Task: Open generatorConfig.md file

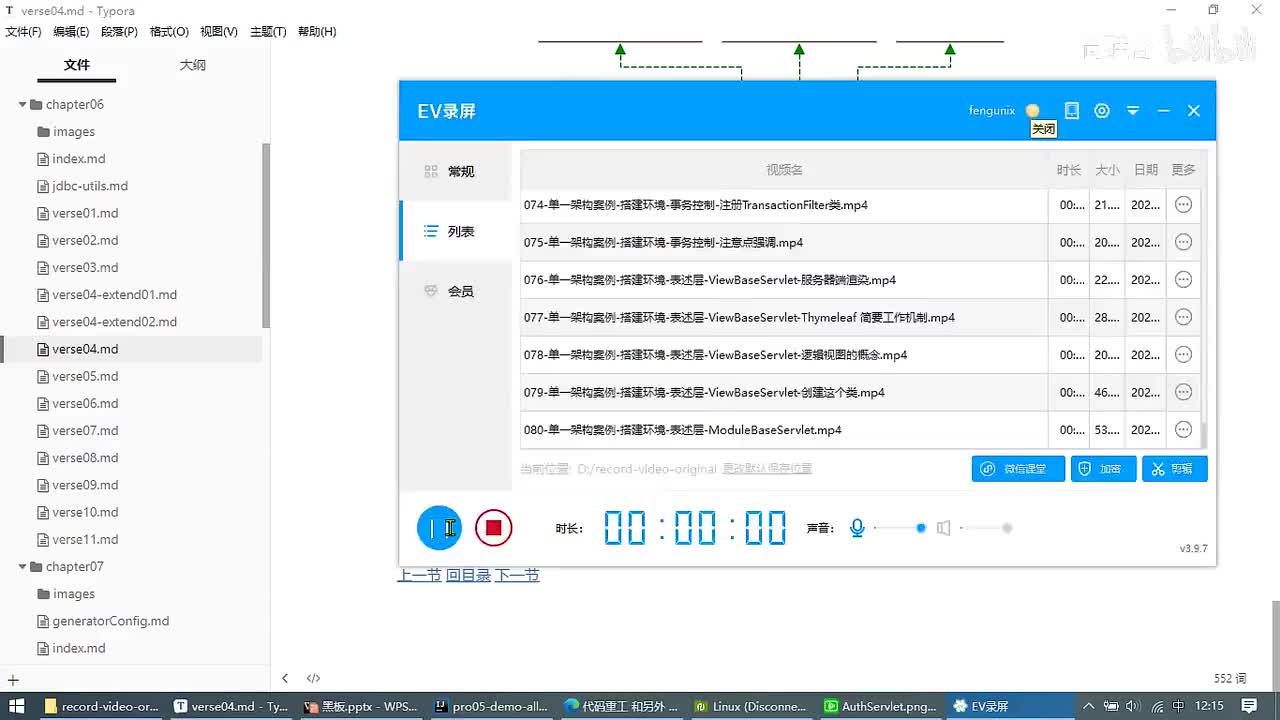Action: click(110, 621)
